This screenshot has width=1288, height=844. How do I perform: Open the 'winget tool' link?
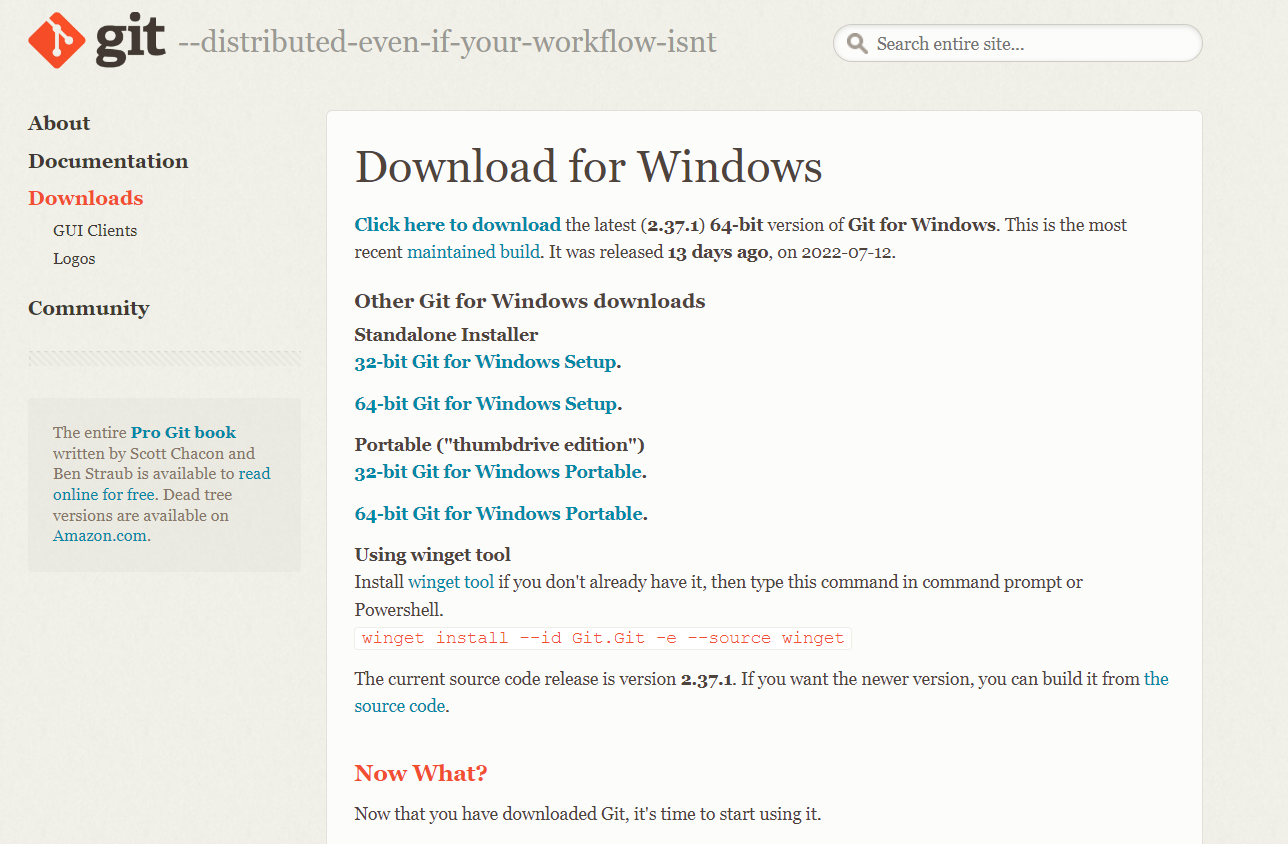pos(451,581)
